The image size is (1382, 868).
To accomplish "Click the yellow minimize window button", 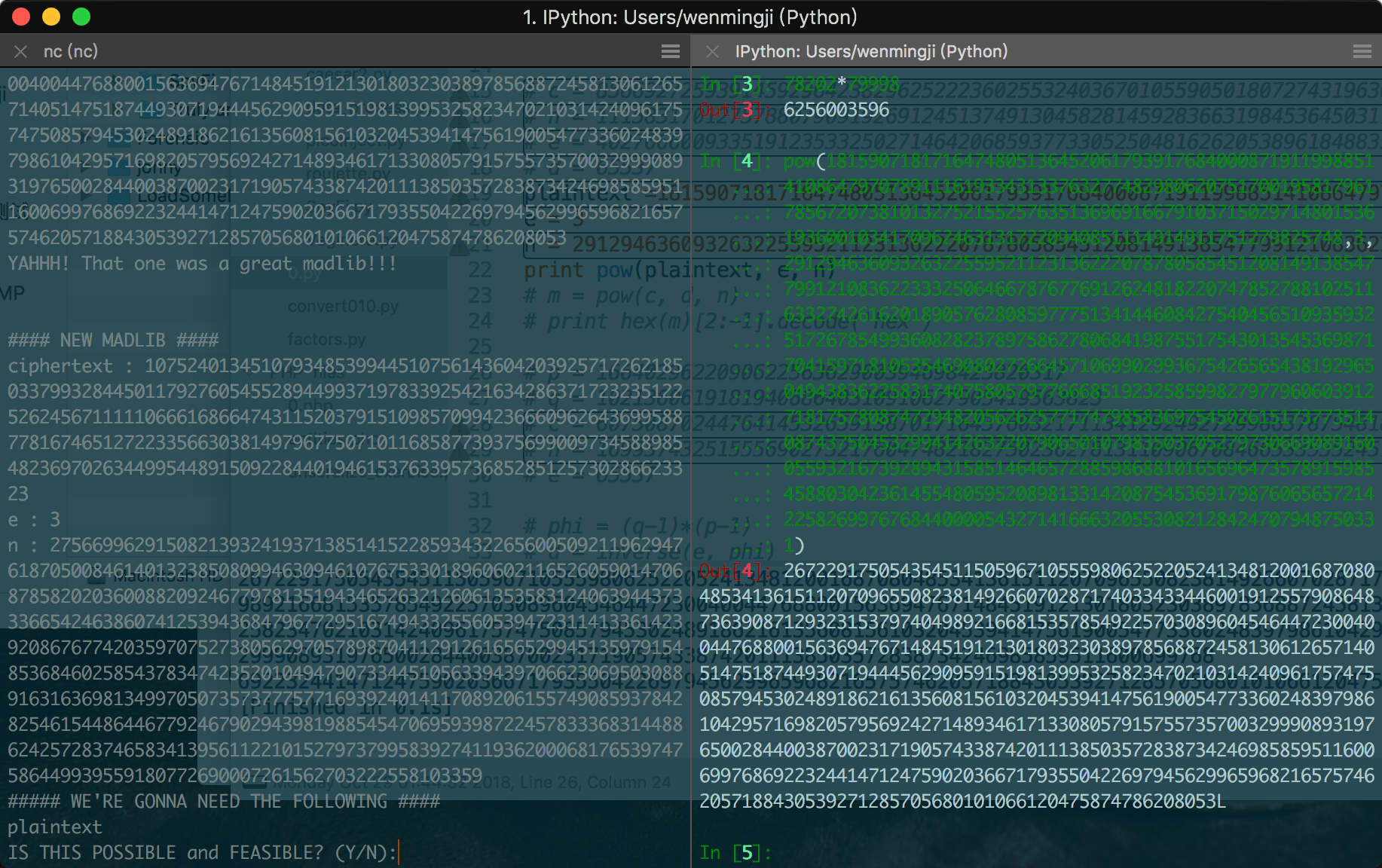I will click(51, 17).
